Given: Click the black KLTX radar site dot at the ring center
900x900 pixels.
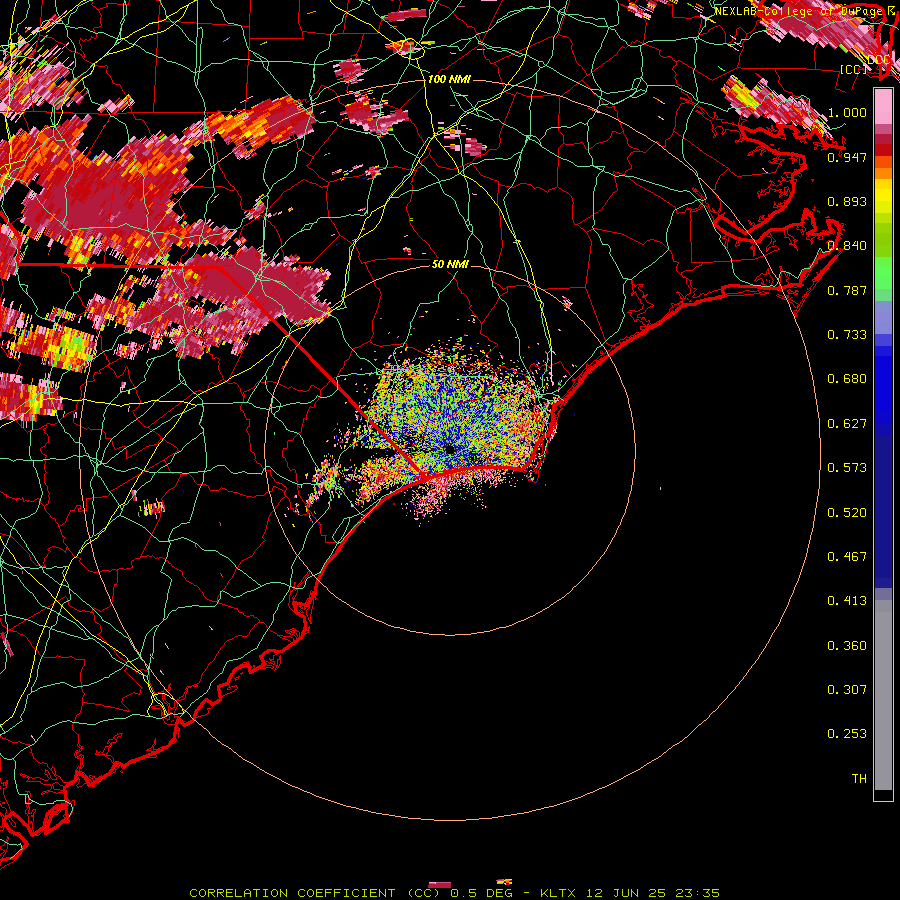Looking at the screenshot, I should (x=450, y=449).
